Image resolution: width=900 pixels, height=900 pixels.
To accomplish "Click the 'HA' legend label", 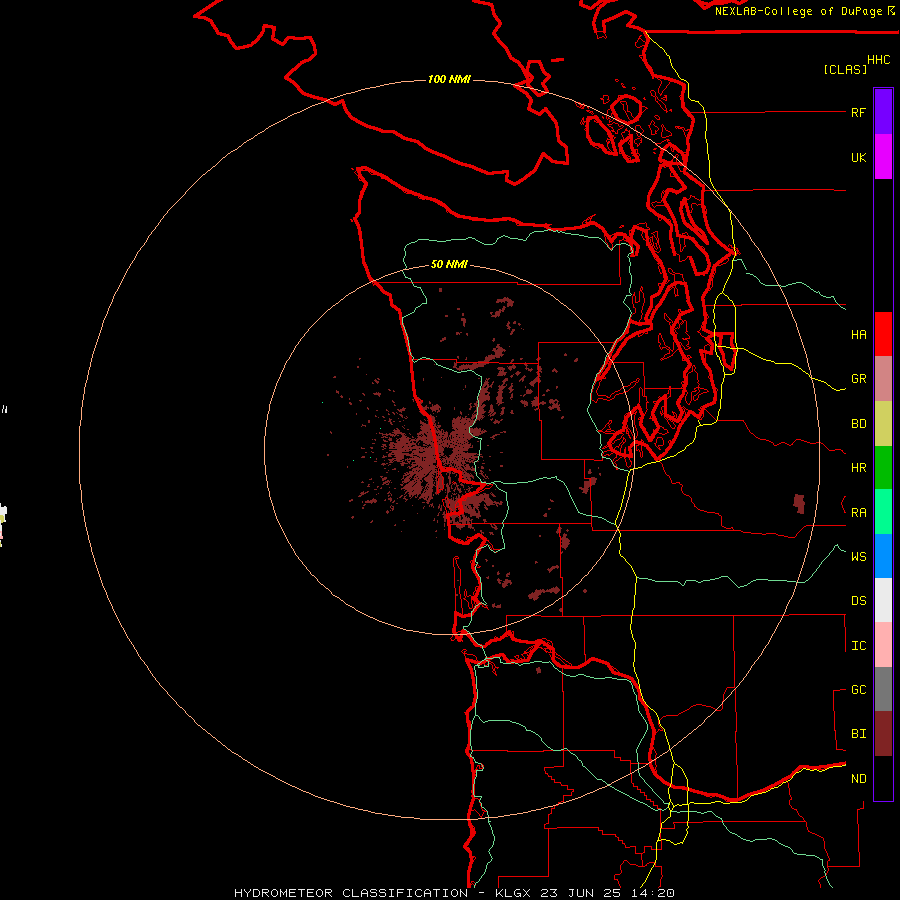I will [858, 334].
